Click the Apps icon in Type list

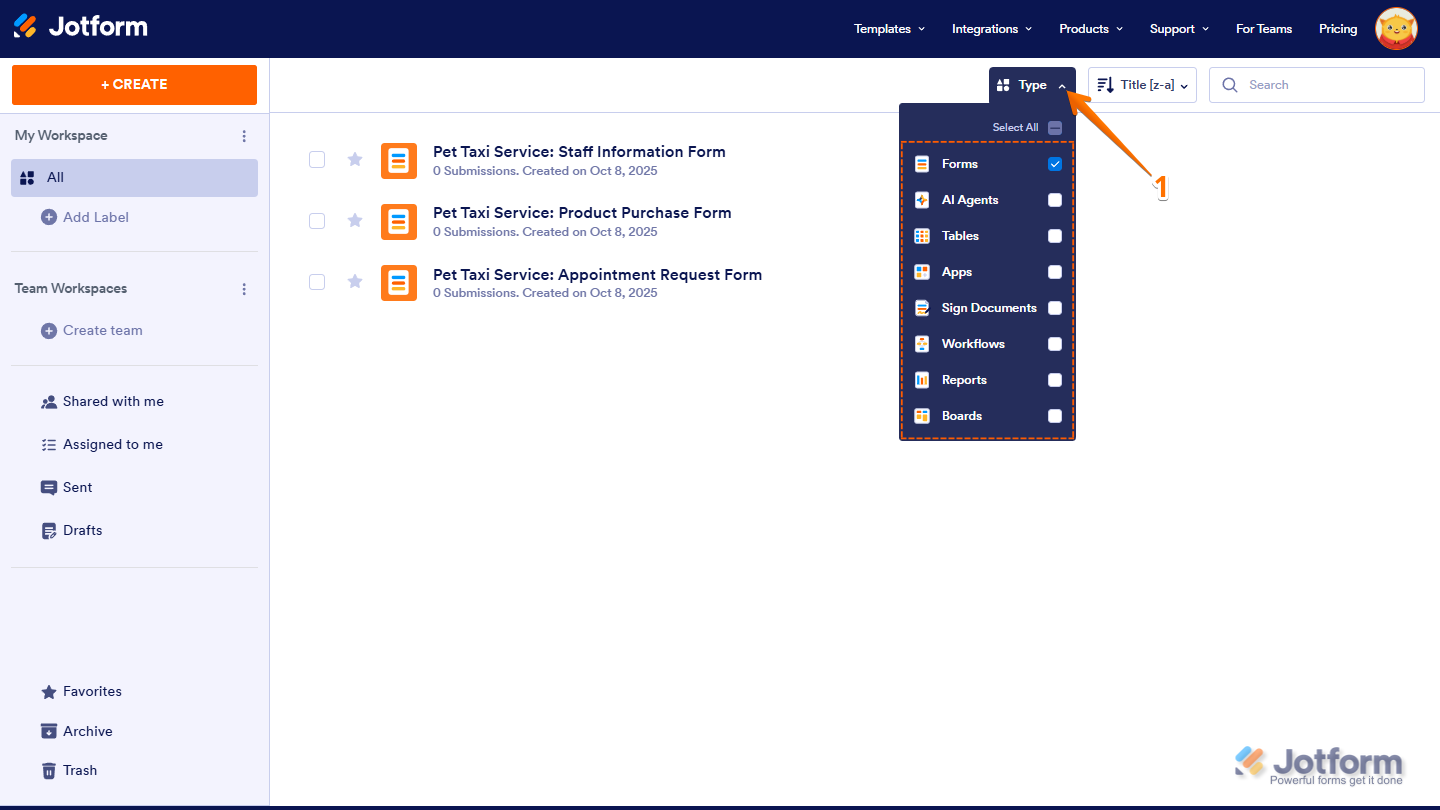[922, 272]
